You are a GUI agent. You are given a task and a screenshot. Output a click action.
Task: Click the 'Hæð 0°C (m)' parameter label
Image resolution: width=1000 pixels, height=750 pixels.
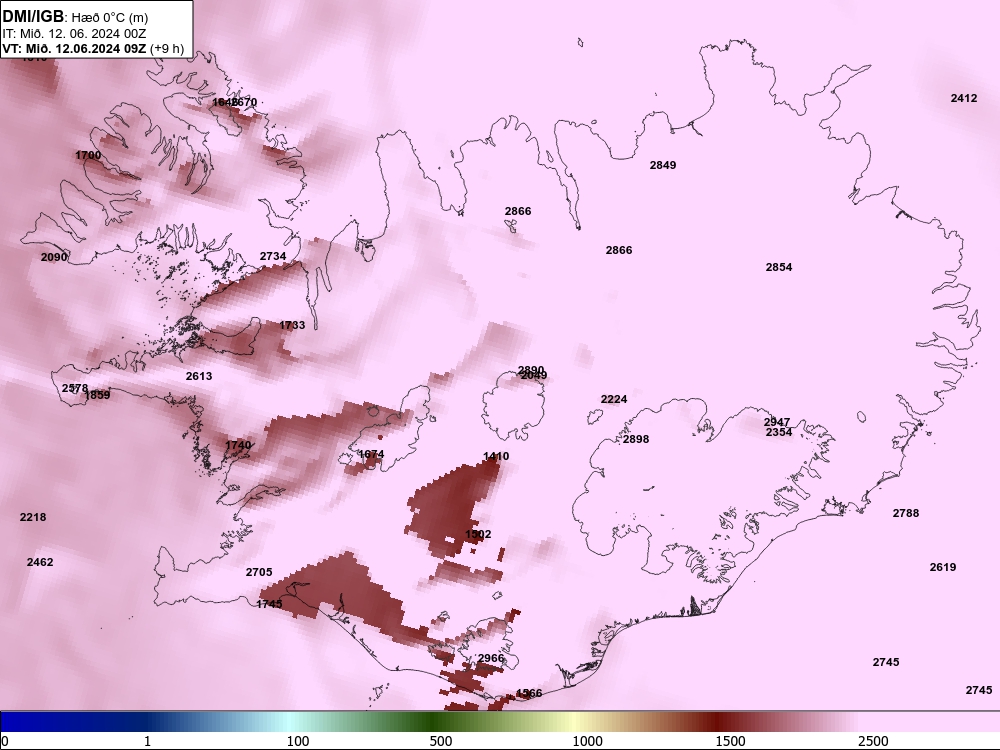tap(110, 18)
